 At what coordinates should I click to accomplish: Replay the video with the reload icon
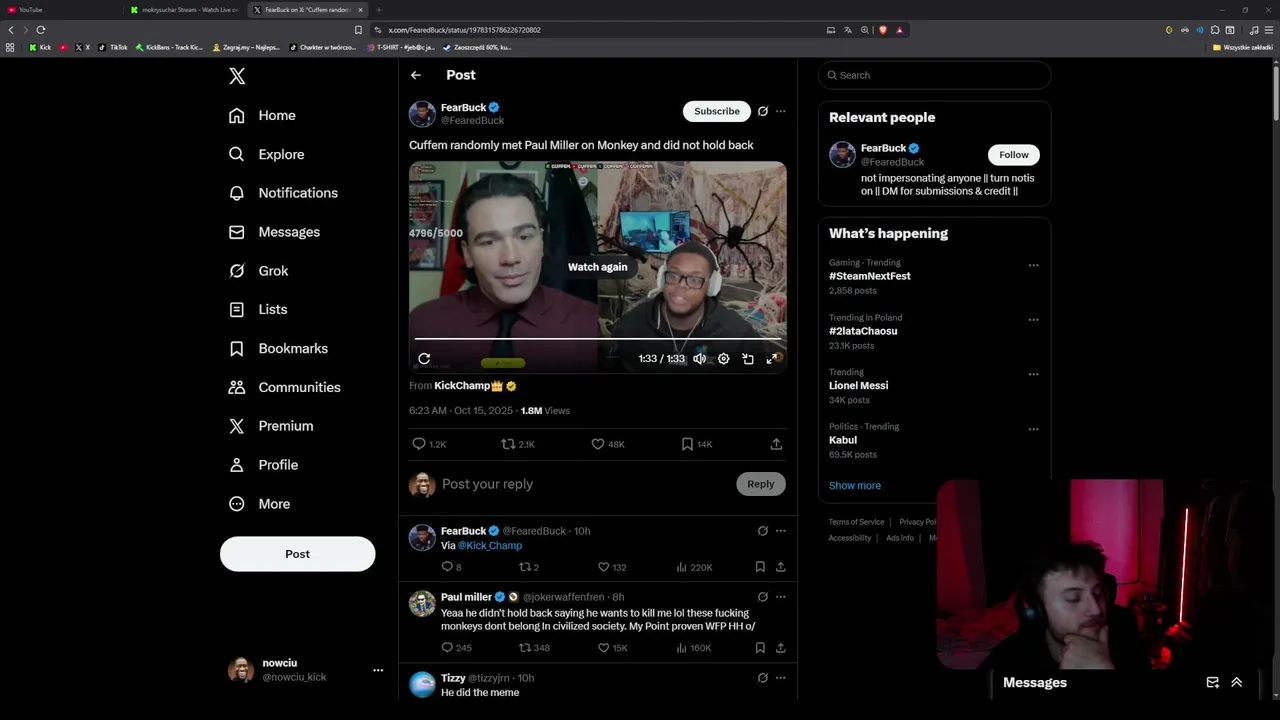[424, 359]
